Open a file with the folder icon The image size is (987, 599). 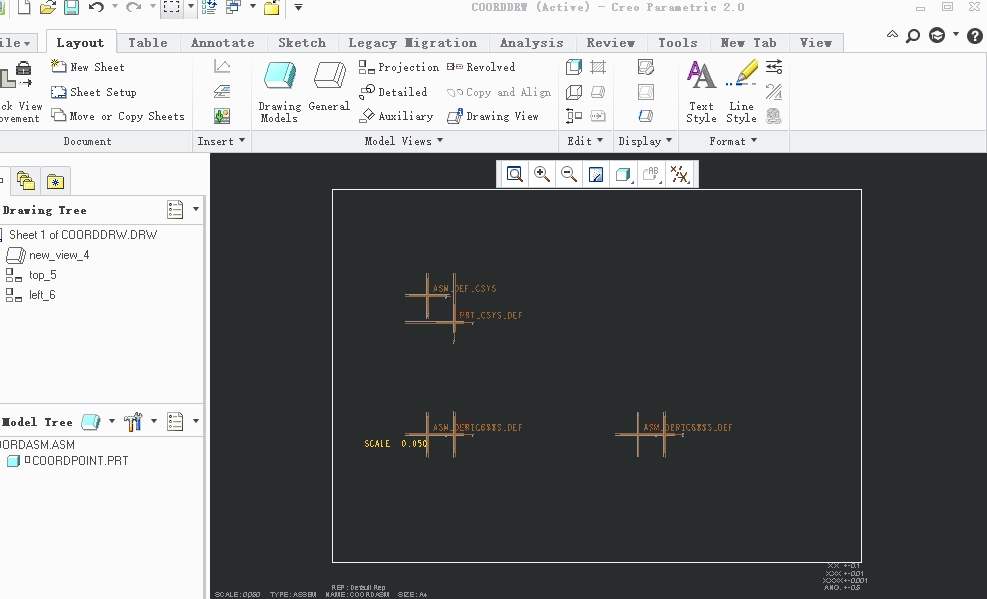[48, 8]
